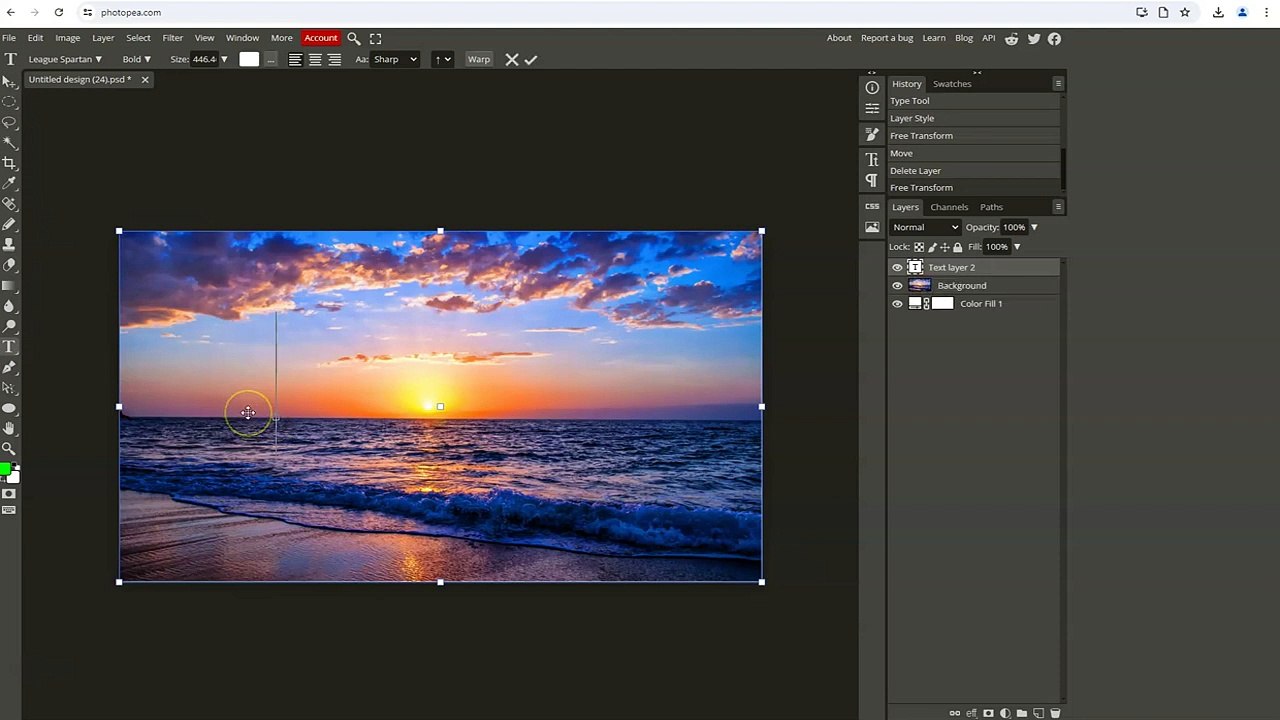Switch to the Channels tab

(949, 207)
